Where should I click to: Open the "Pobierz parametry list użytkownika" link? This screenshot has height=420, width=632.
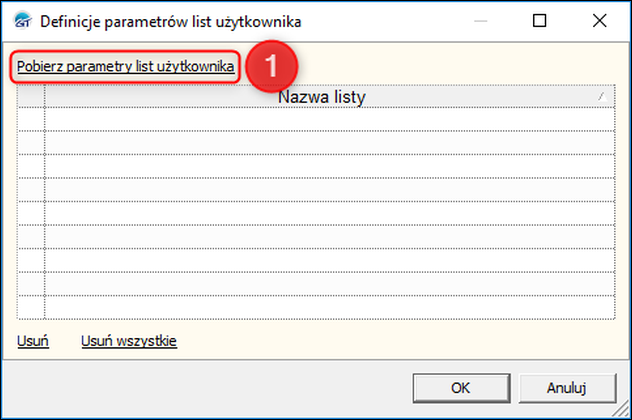126,67
